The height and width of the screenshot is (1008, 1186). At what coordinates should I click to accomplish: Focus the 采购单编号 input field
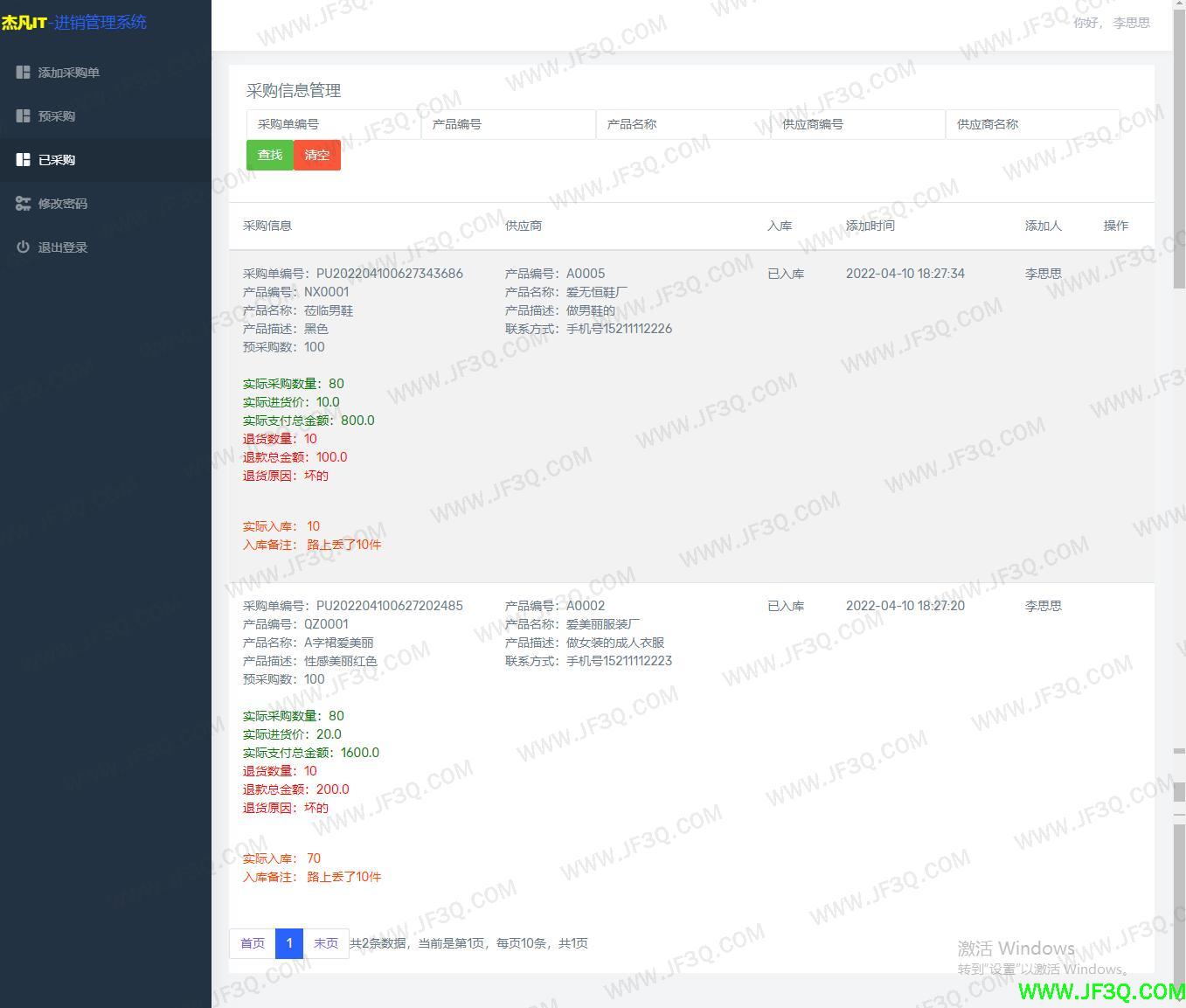click(x=333, y=124)
